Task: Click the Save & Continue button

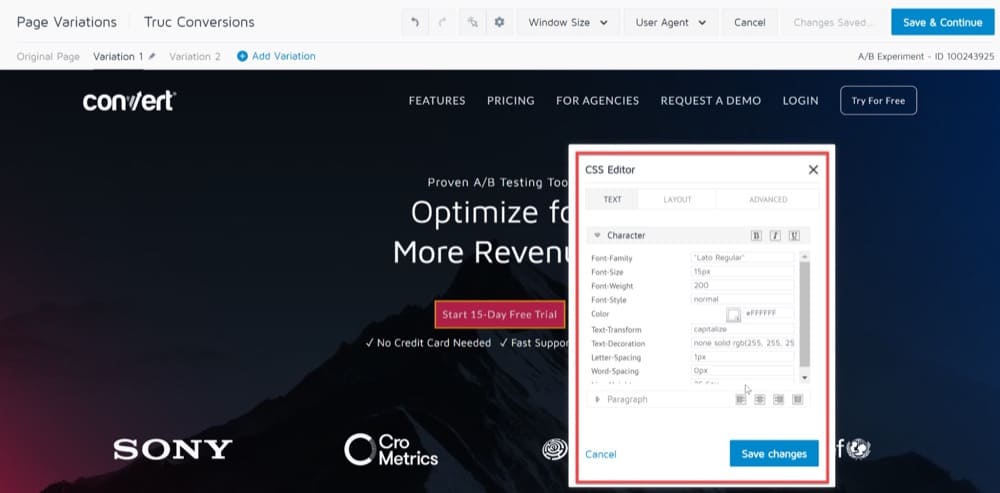Action: [x=943, y=22]
